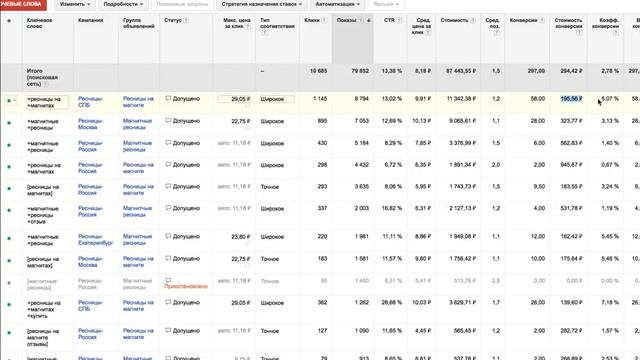The width and height of the screenshot is (640, 360).
Task: Open help icon for Макс. цена за клик
Action: 247,26
